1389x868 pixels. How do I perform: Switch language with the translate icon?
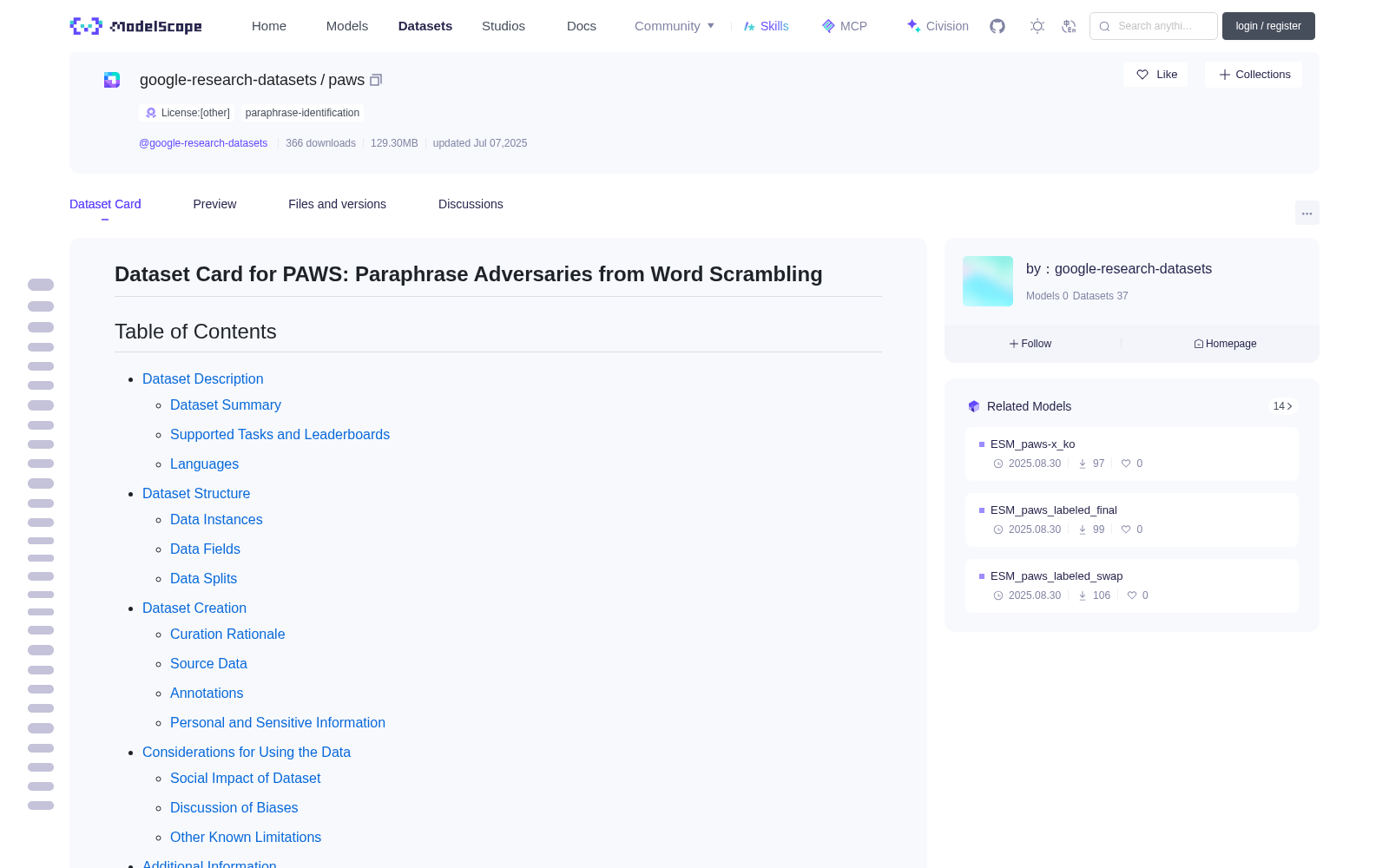click(1070, 26)
